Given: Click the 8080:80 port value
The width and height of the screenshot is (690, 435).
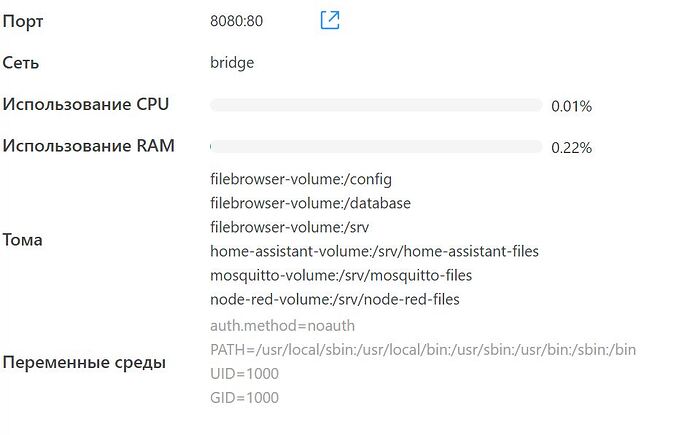Looking at the screenshot, I should (x=236, y=21).
